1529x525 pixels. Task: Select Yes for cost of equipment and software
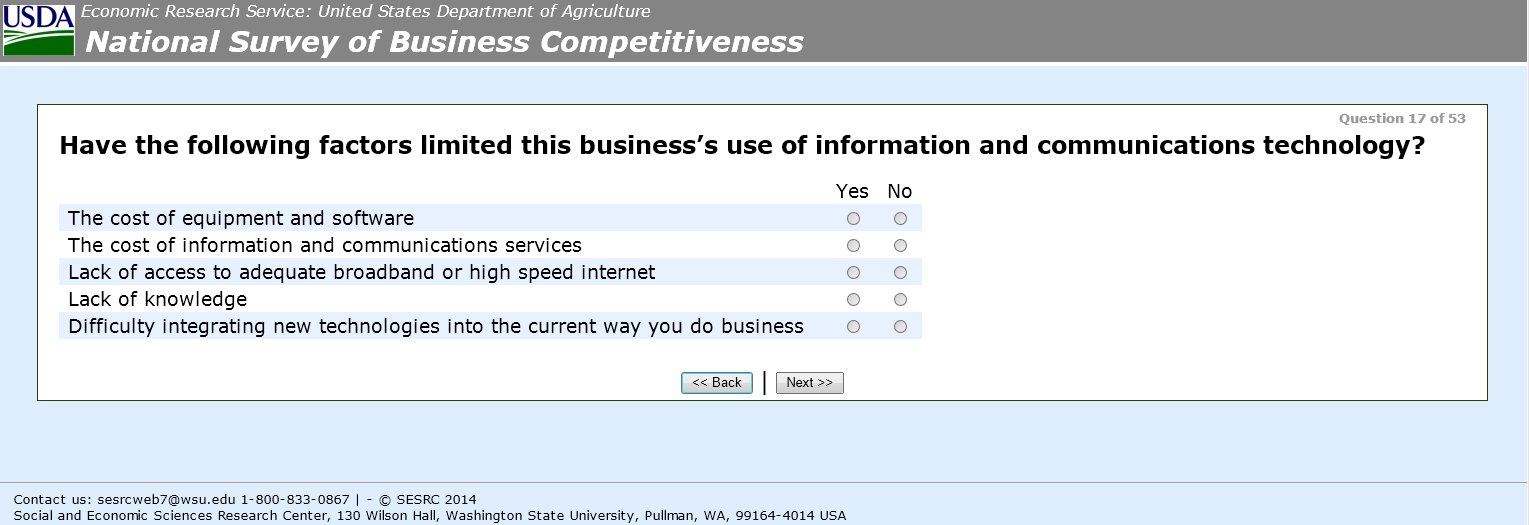point(853,219)
